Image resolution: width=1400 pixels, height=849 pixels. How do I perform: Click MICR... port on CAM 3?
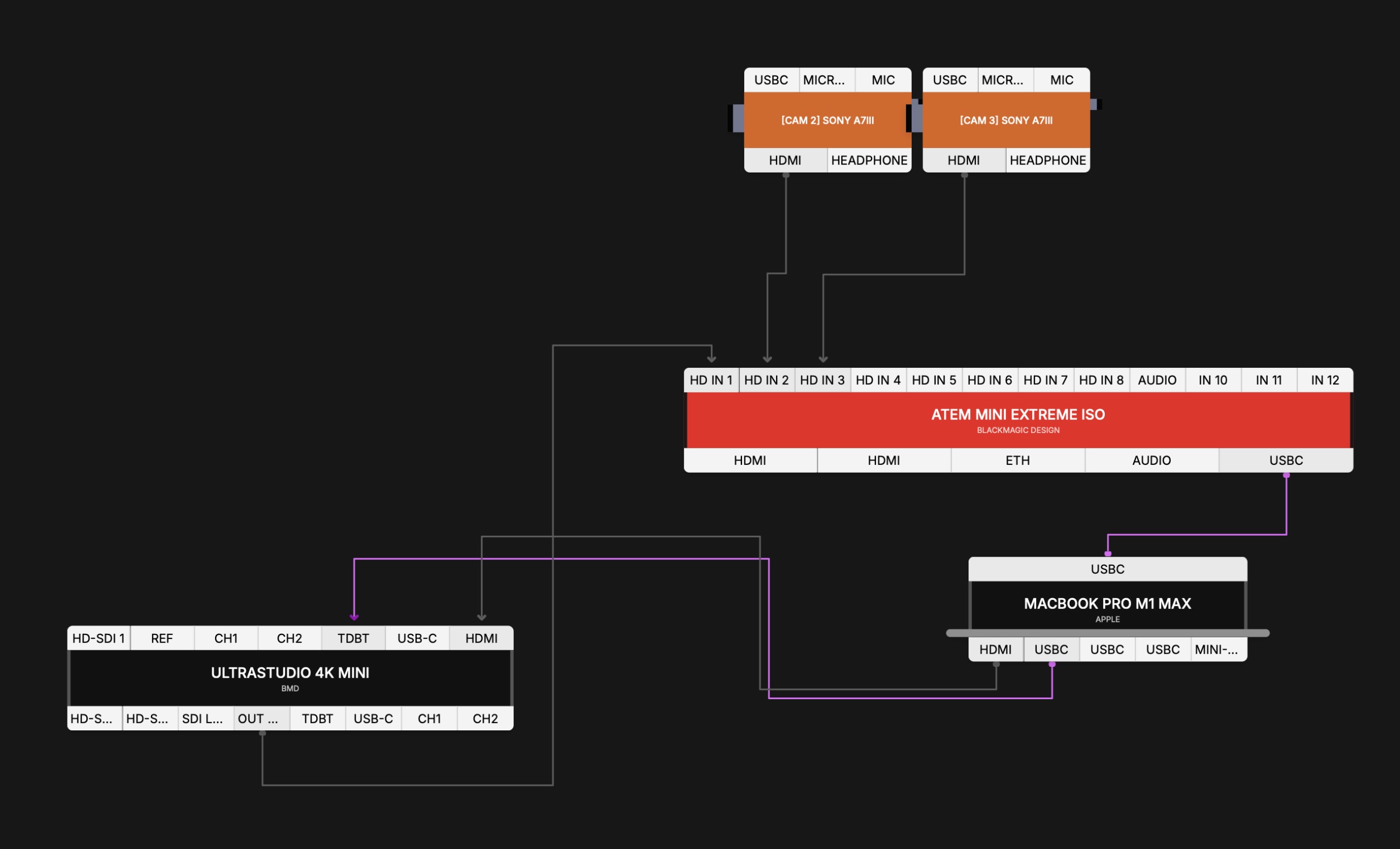pos(1005,79)
